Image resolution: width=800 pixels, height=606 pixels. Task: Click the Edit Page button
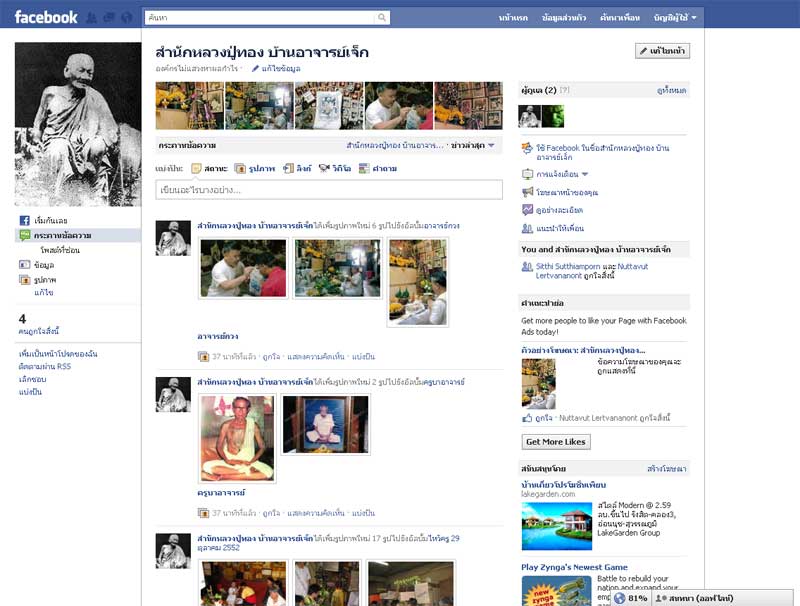click(x=662, y=51)
